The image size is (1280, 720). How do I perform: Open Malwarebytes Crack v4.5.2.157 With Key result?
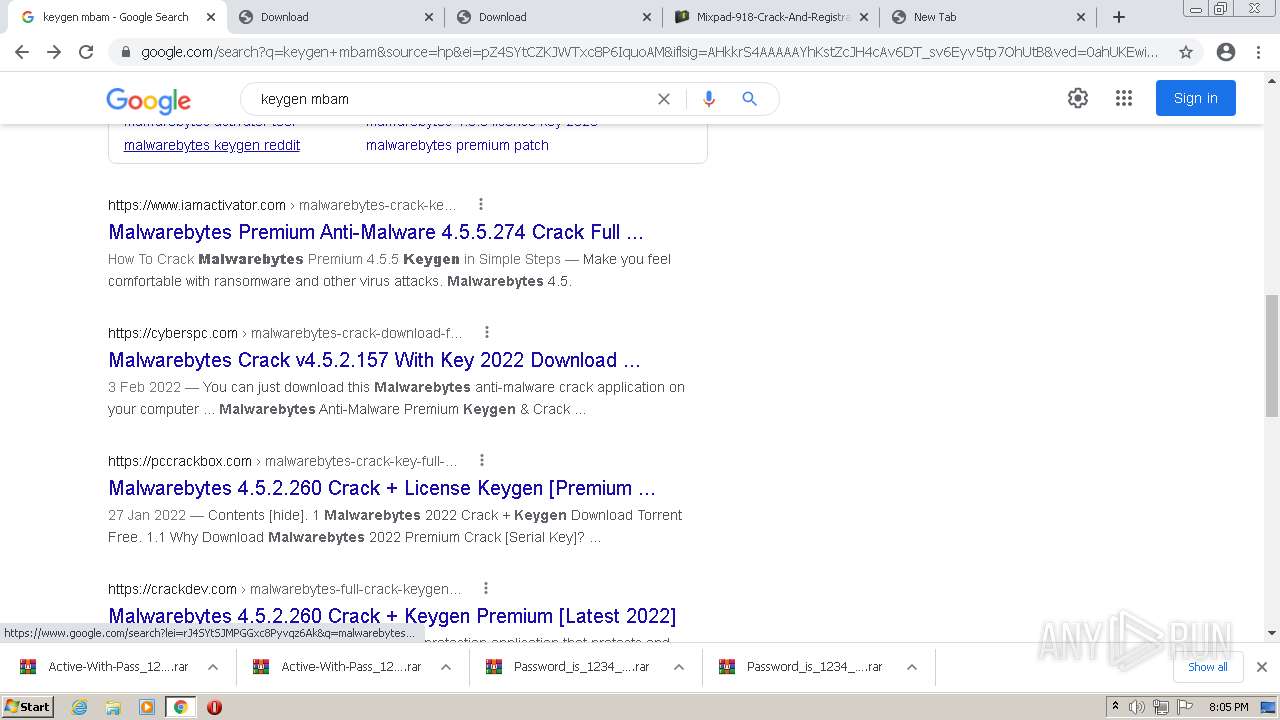point(374,360)
